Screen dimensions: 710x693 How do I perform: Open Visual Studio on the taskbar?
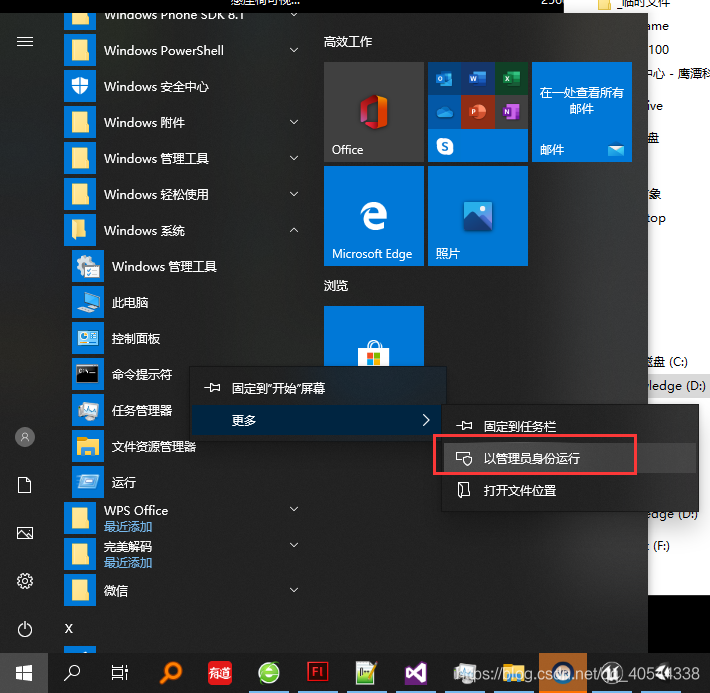pyautogui.click(x=416, y=673)
